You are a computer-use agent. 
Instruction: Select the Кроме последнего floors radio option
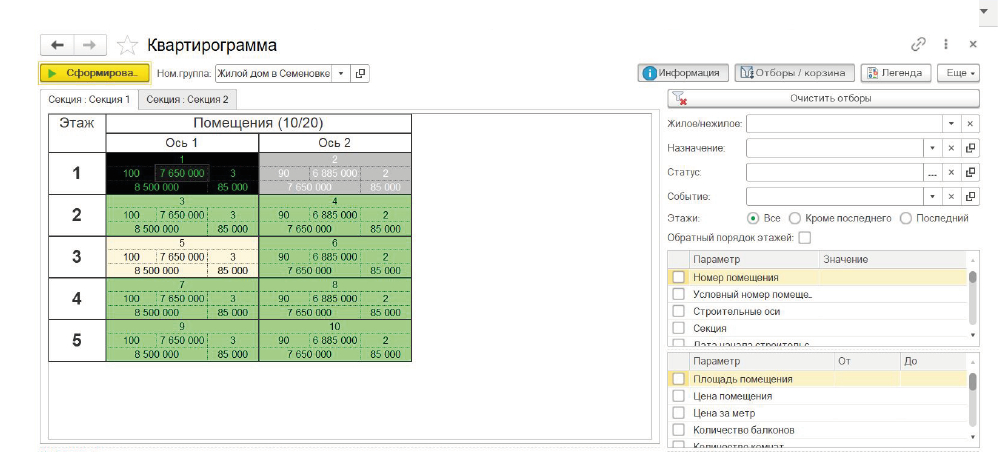point(795,217)
